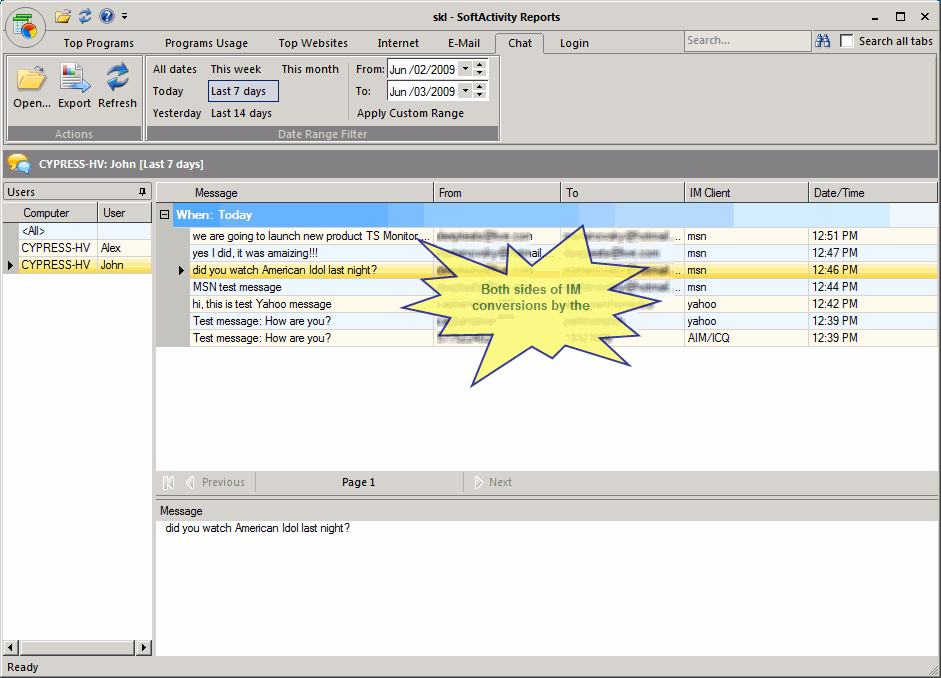
Task: Click the Next page button
Action: coord(493,482)
